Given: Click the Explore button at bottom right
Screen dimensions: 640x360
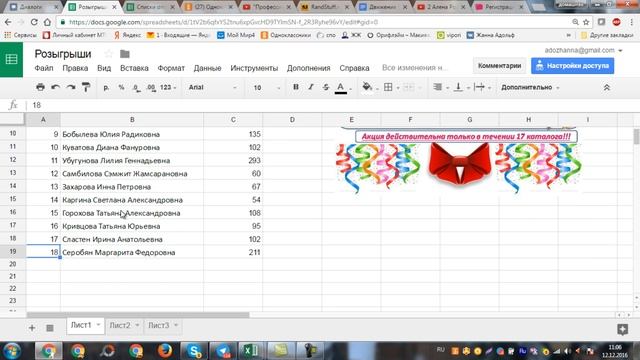Looking at the screenshot, I should (622, 329).
